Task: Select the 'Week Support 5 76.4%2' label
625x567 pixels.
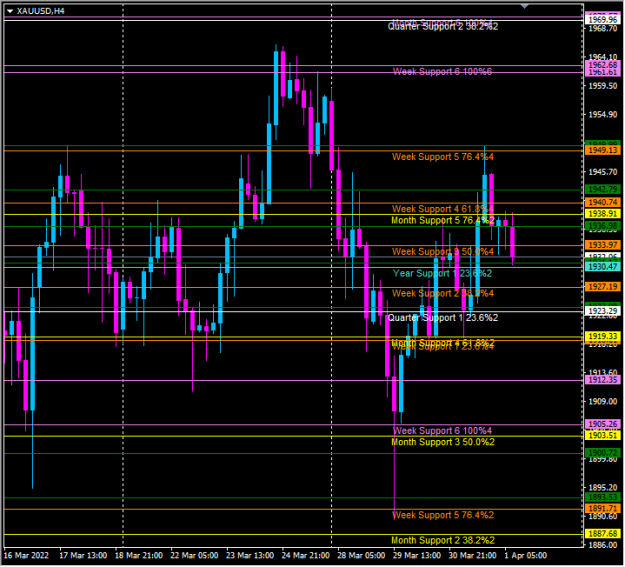Action: (x=443, y=516)
